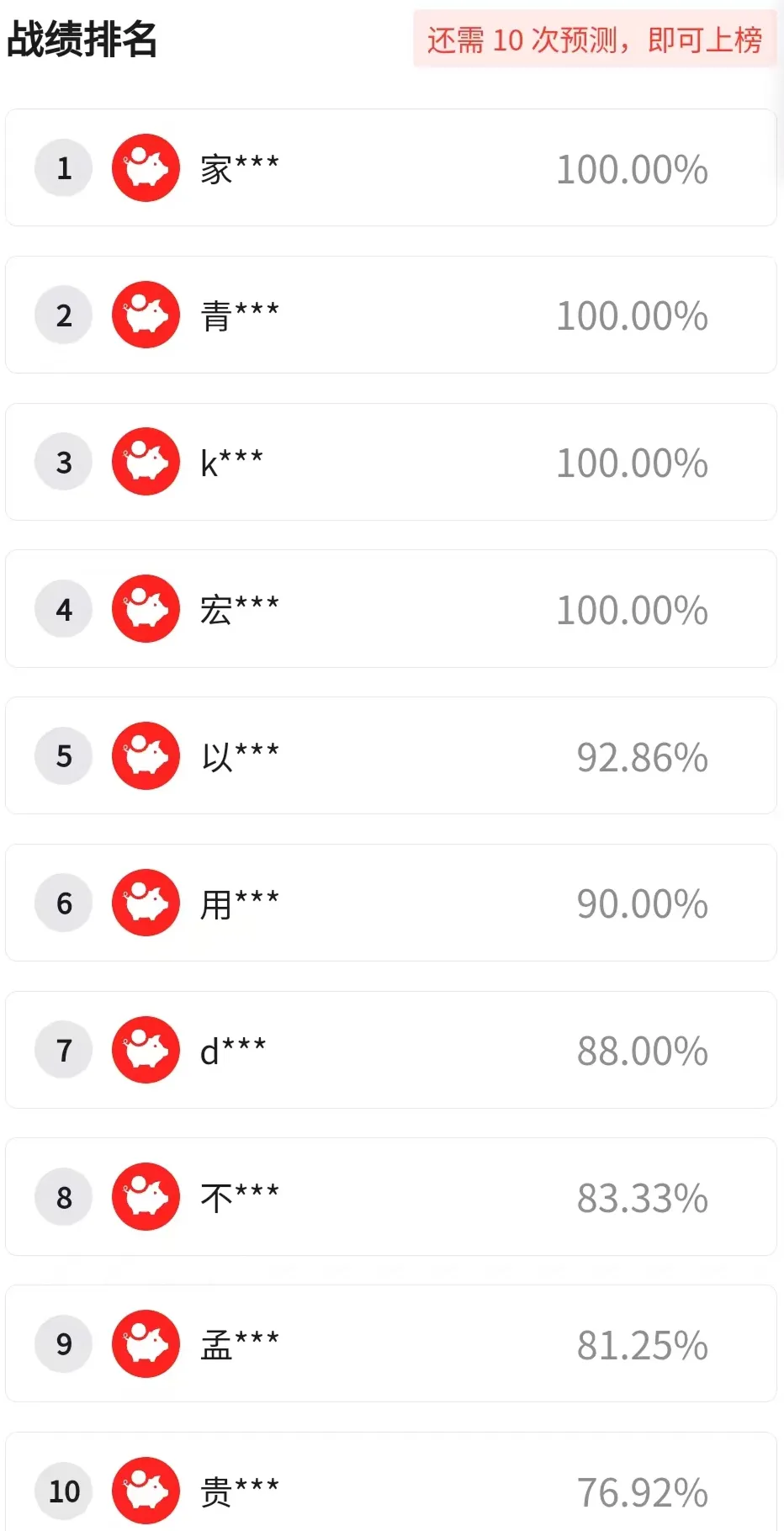
Task: Click piggy bank avatar of 青***
Action: tap(146, 315)
